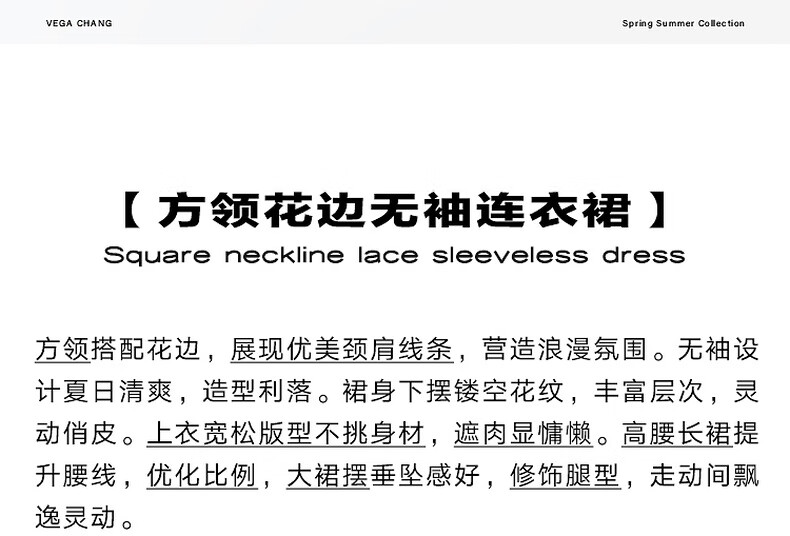
Task: Click the Chinese title 方领花边无袖连衣裙
Action: [x=395, y=210]
